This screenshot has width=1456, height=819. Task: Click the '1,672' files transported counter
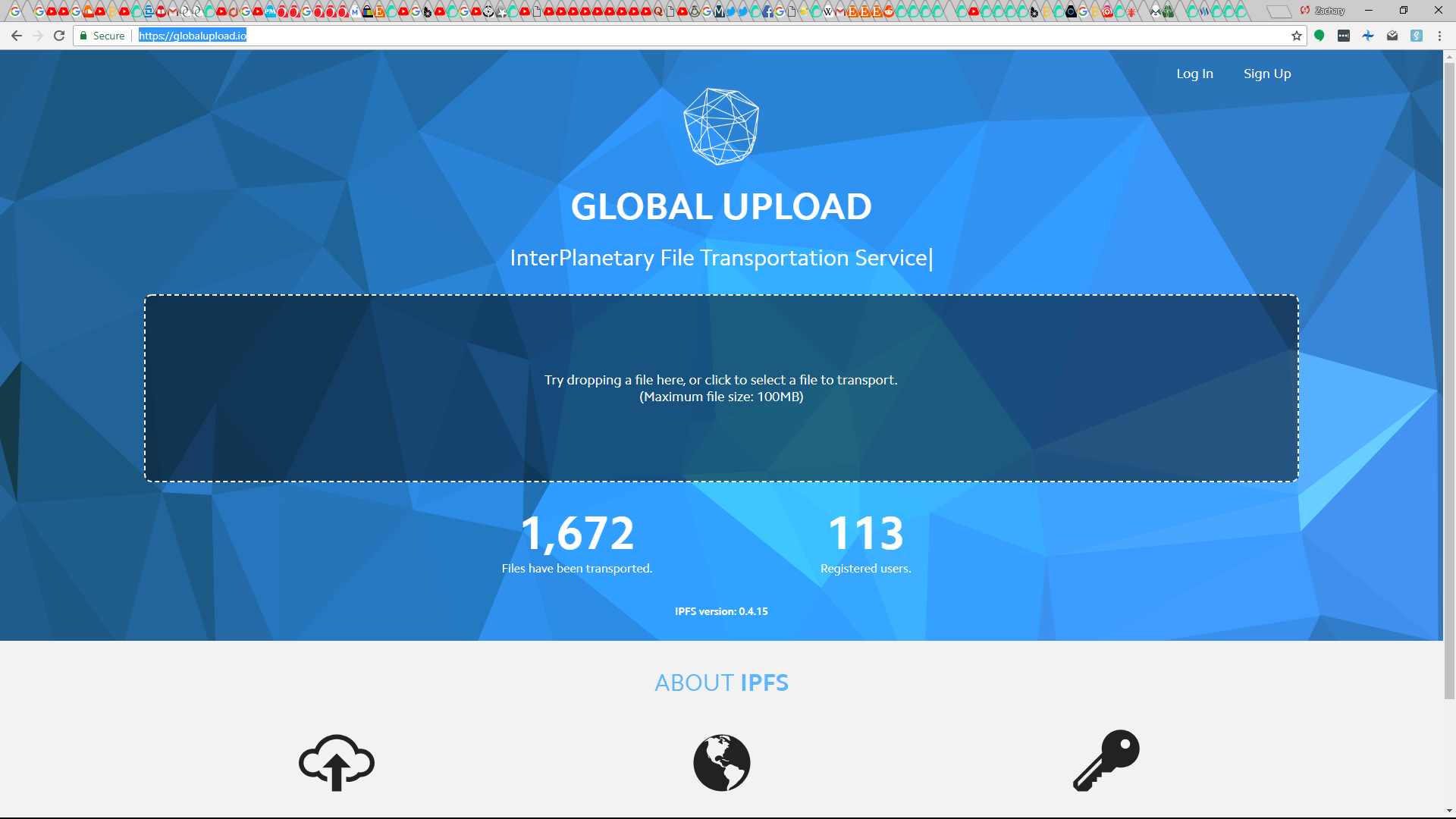tap(577, 533)
